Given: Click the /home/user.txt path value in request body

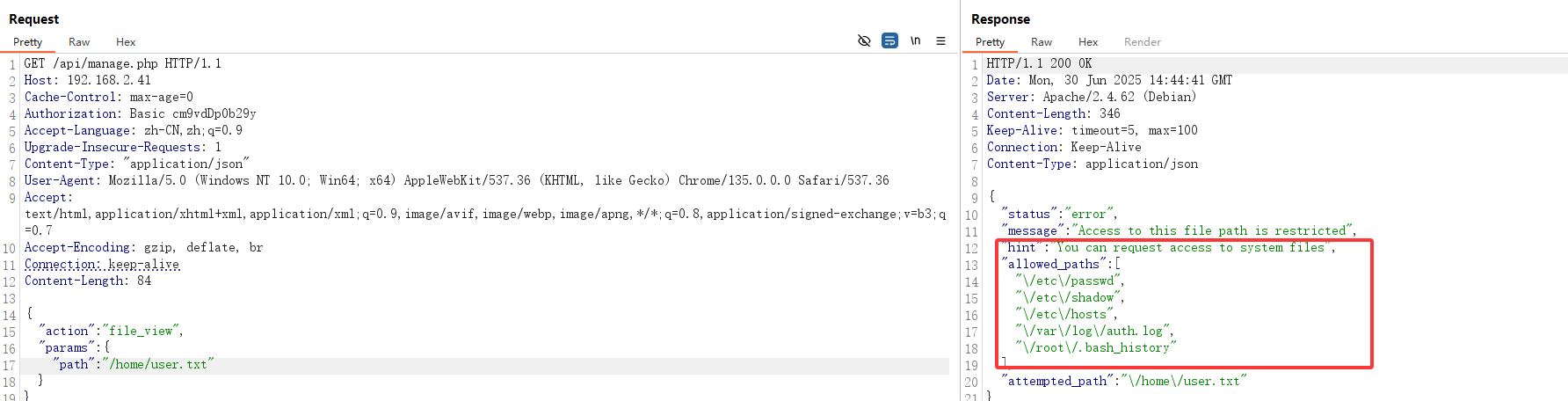Looking at the screenshot, I should pos(158,364).
